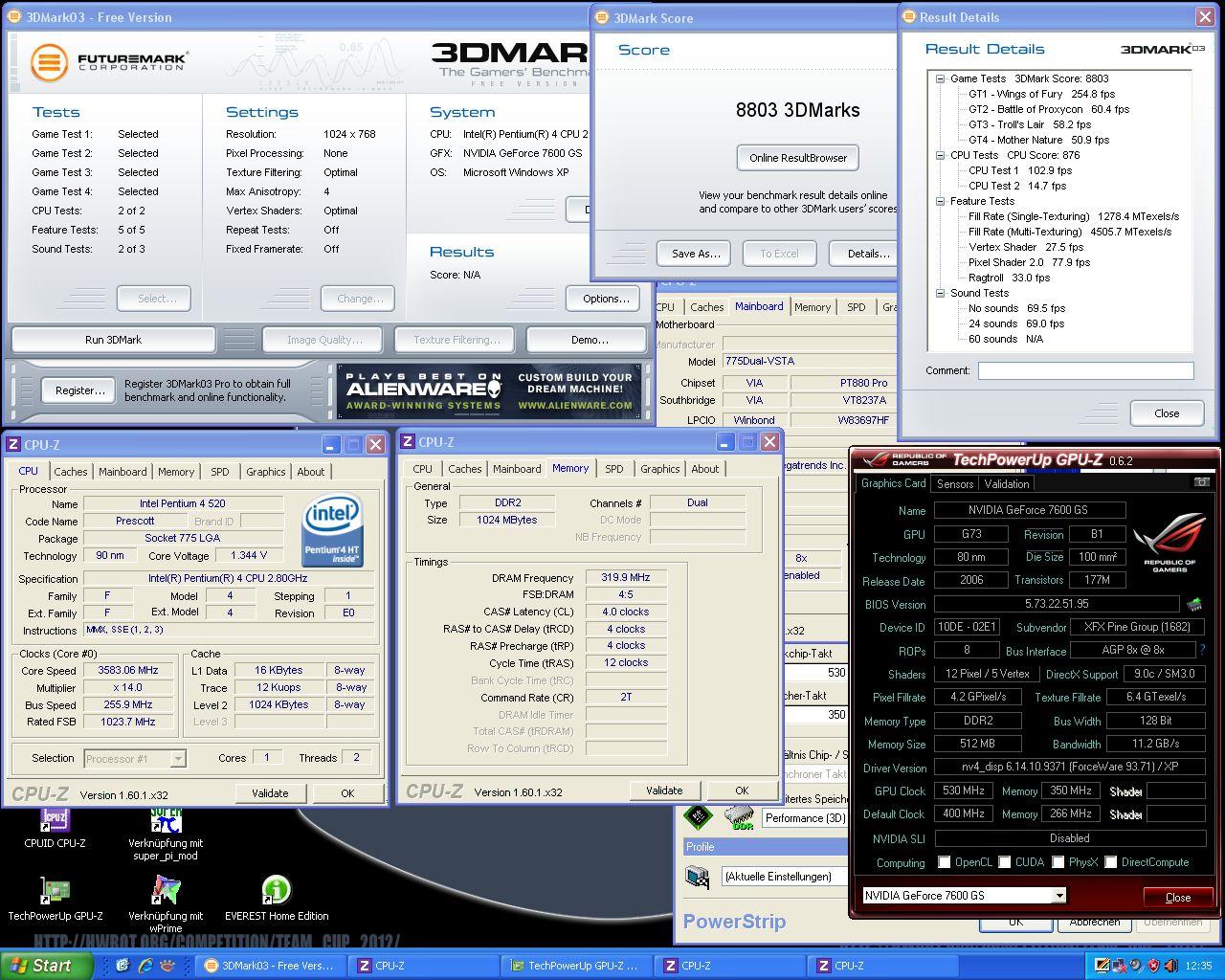Click the BIOS save chip icon in GPU-Z
The height and width of the screenshot is (980, 1225).
tap(1193, 604)
